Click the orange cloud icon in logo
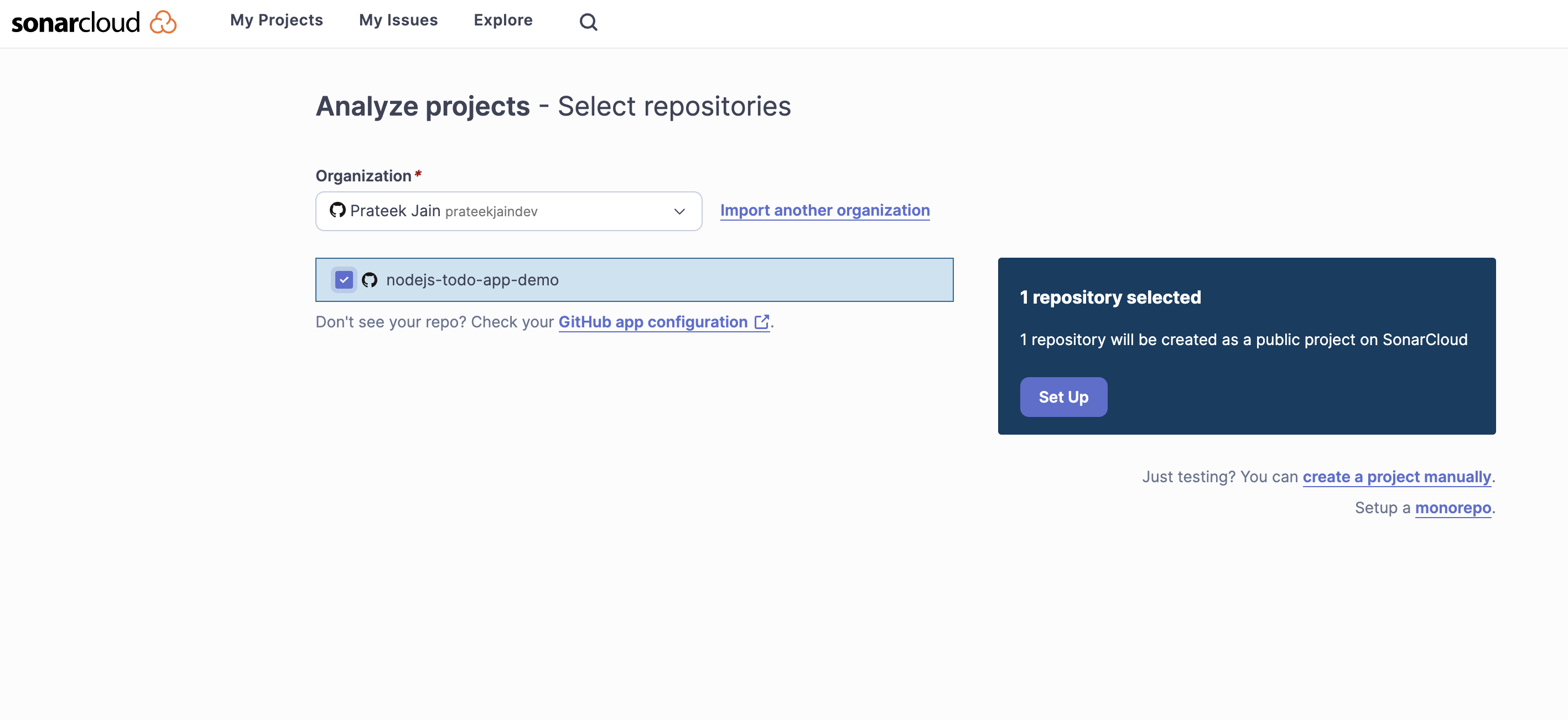 coord(163,23)
